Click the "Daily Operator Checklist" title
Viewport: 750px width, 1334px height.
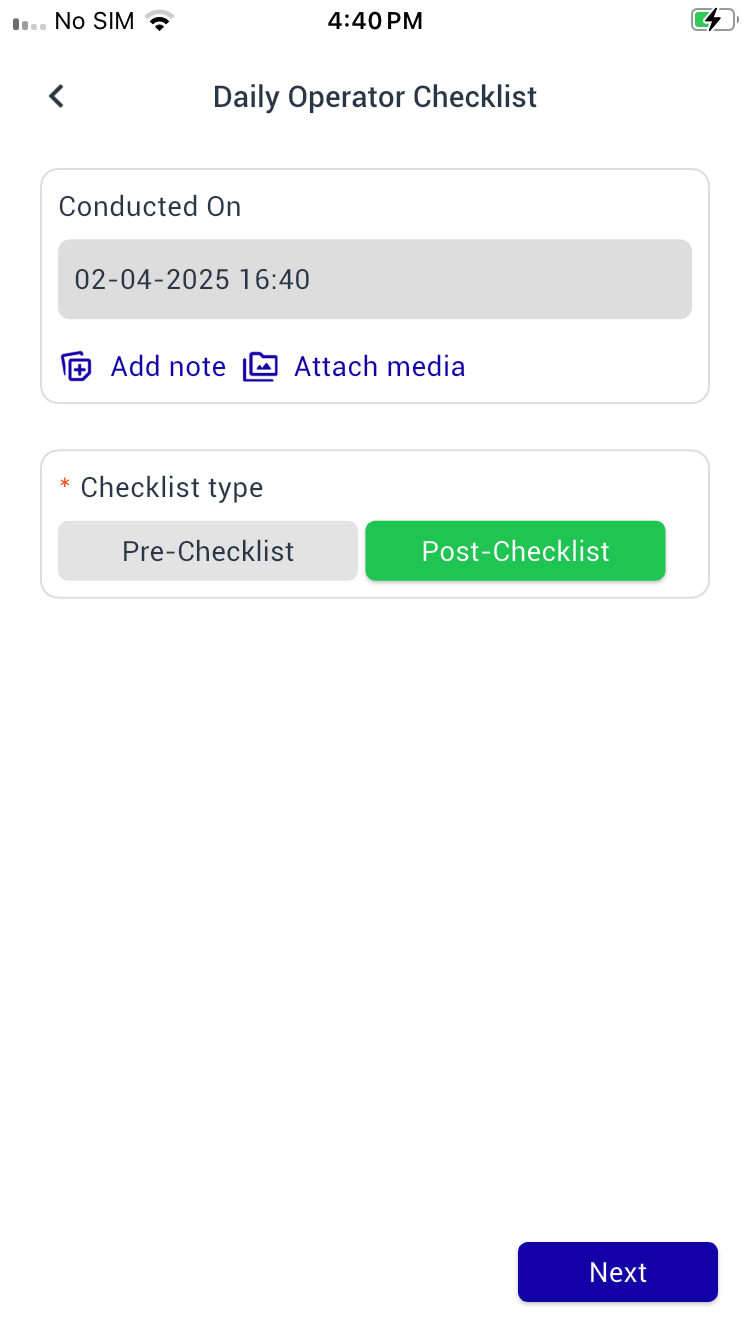point(375,97)
